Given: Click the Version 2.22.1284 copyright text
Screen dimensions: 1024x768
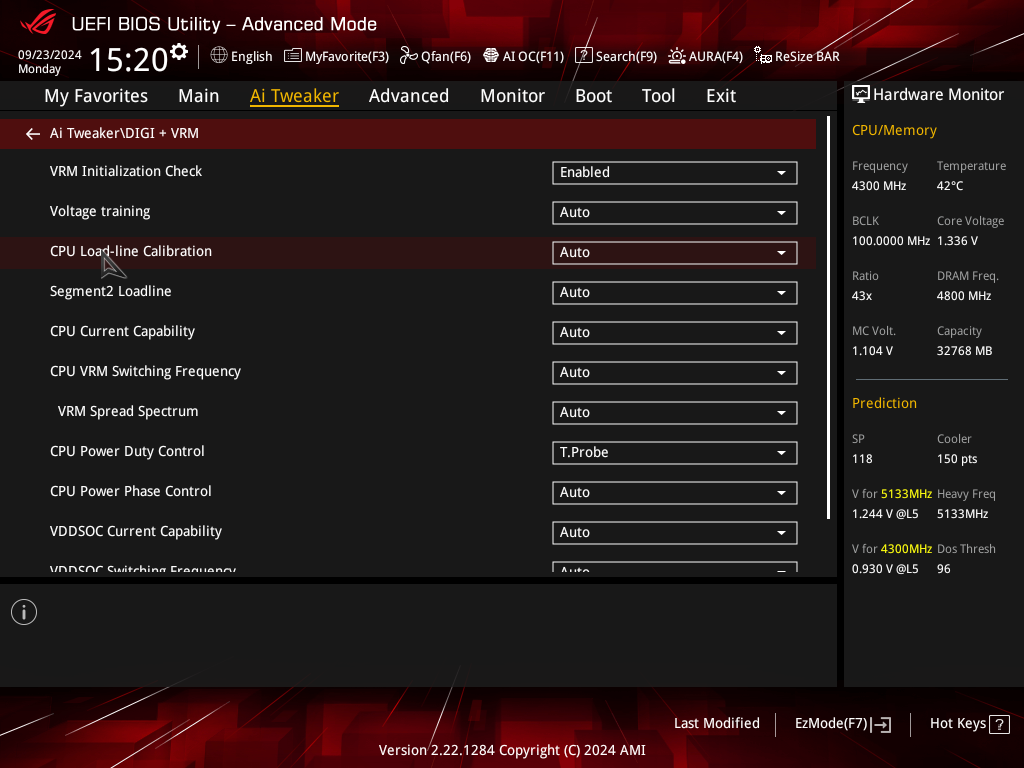Looking at the screenshot, I should (x=512, y=750).
